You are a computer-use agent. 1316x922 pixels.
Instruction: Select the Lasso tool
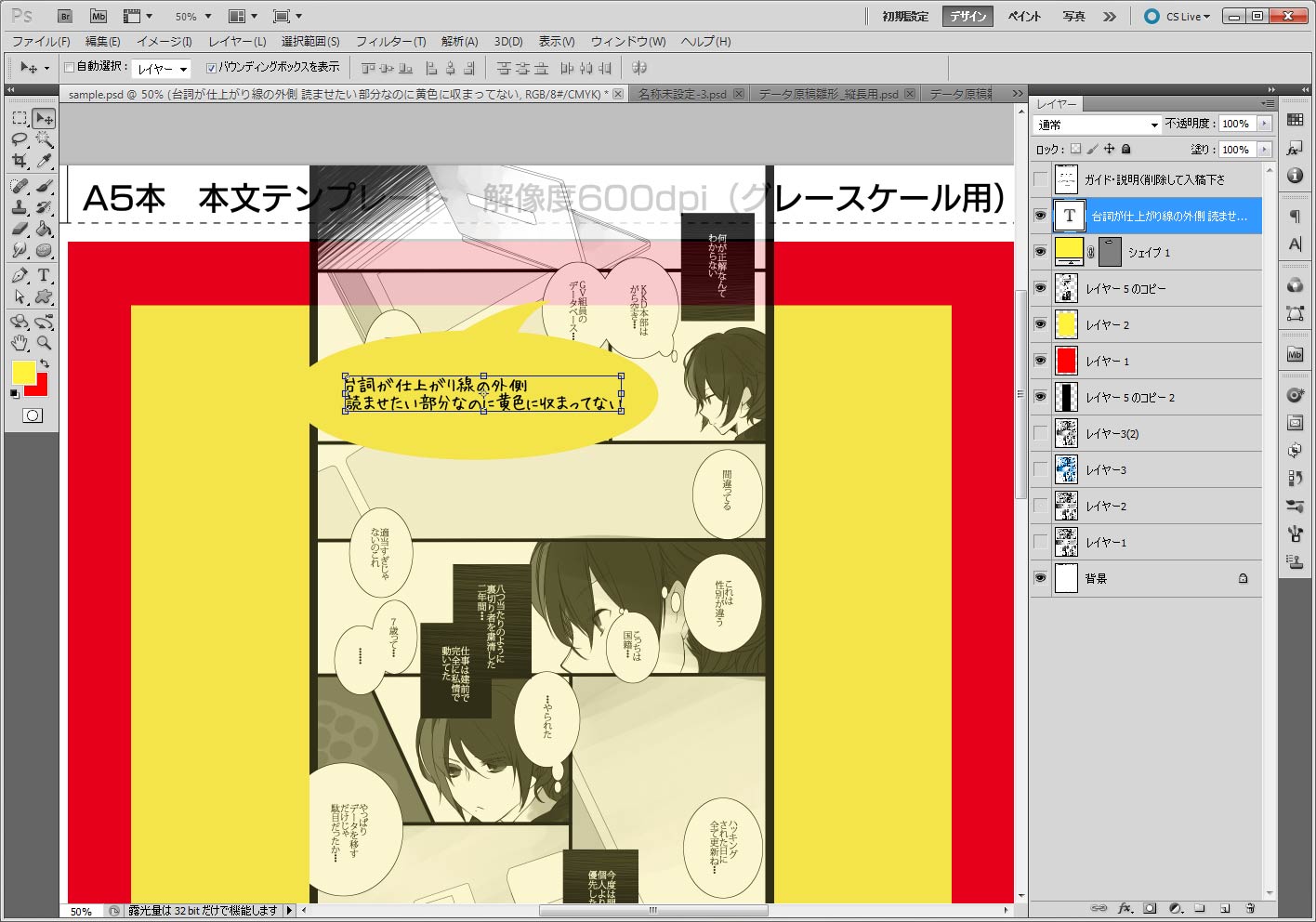[20, 139]
